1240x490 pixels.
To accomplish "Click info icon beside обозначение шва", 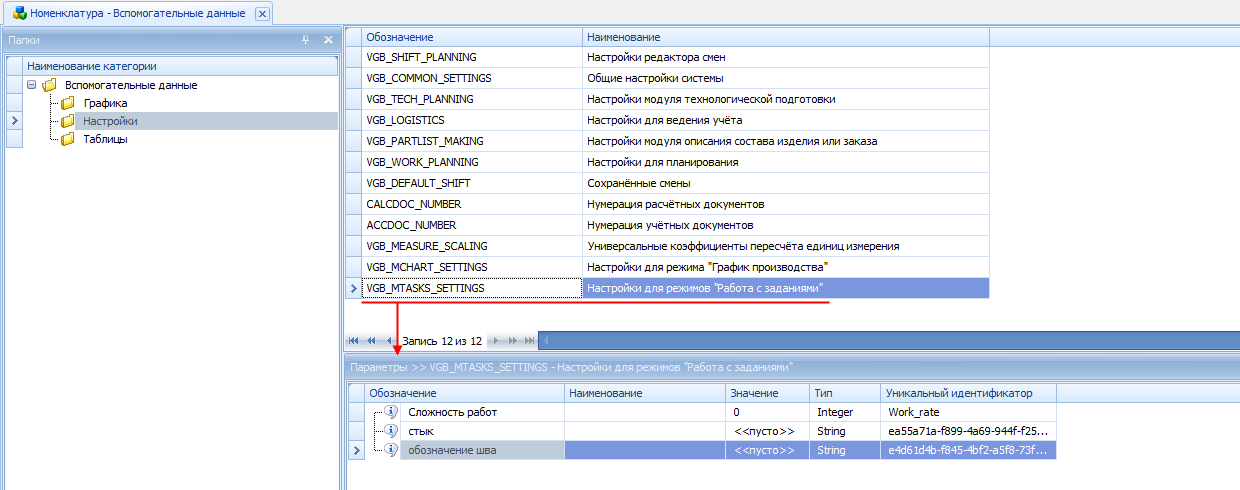I will point(391,450).
